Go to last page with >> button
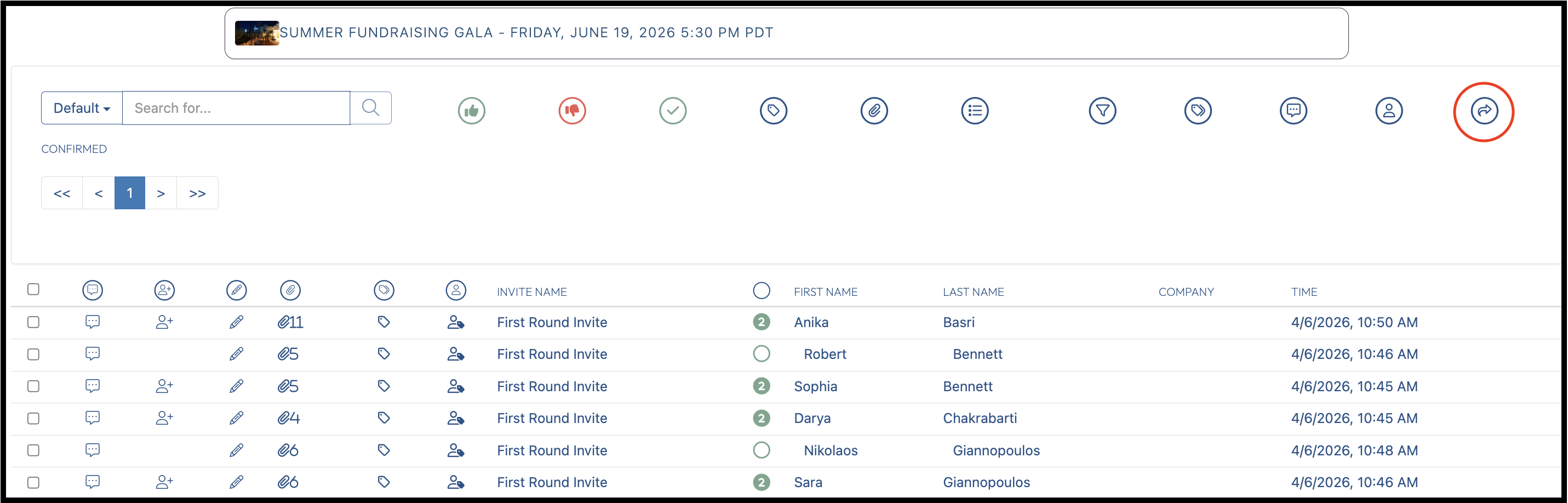Image resolution: width=1568 pixels, height=503 pixels. pos(197,193)
